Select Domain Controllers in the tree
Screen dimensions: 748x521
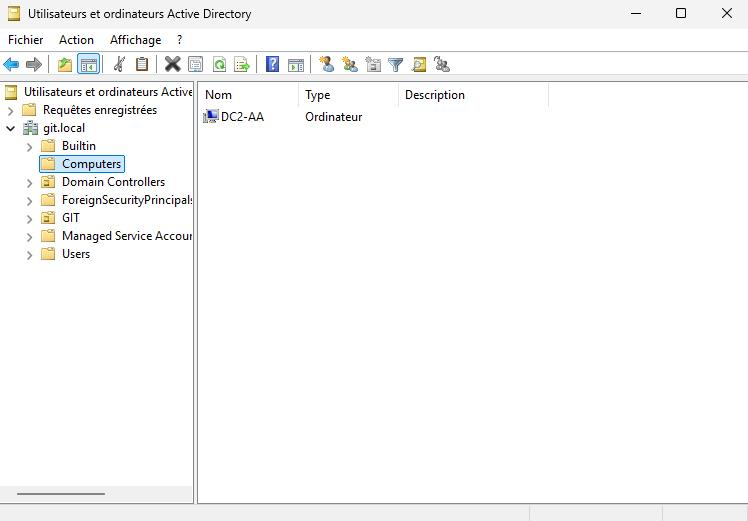click(x=114, y=182)
